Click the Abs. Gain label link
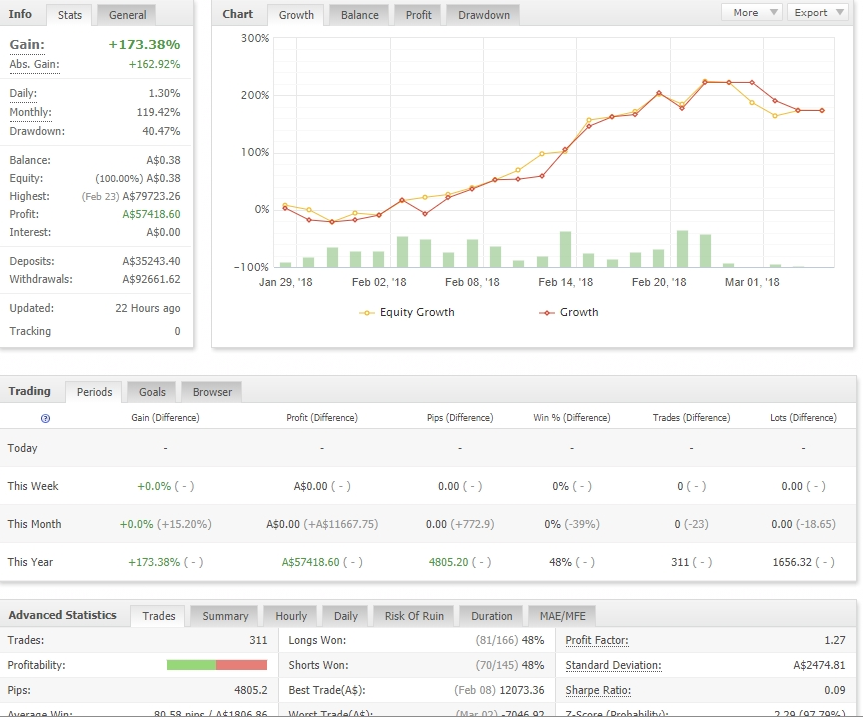 34,64
